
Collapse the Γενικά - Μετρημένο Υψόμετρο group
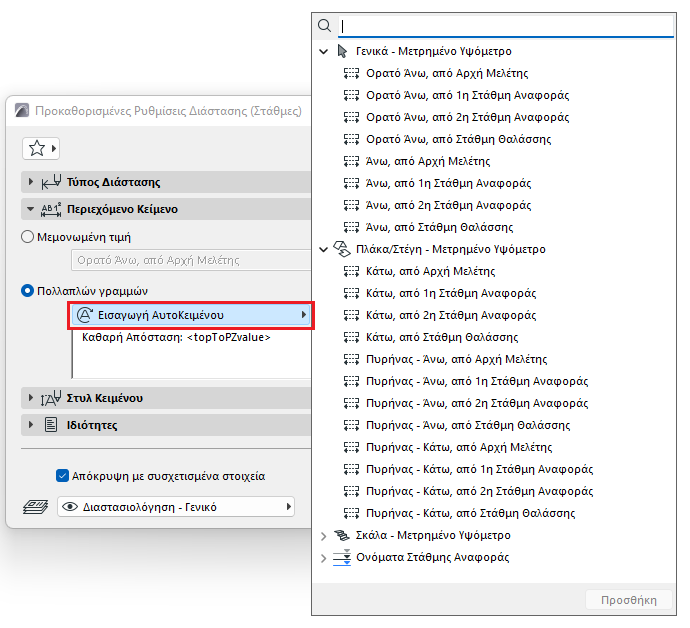point(323,51)
